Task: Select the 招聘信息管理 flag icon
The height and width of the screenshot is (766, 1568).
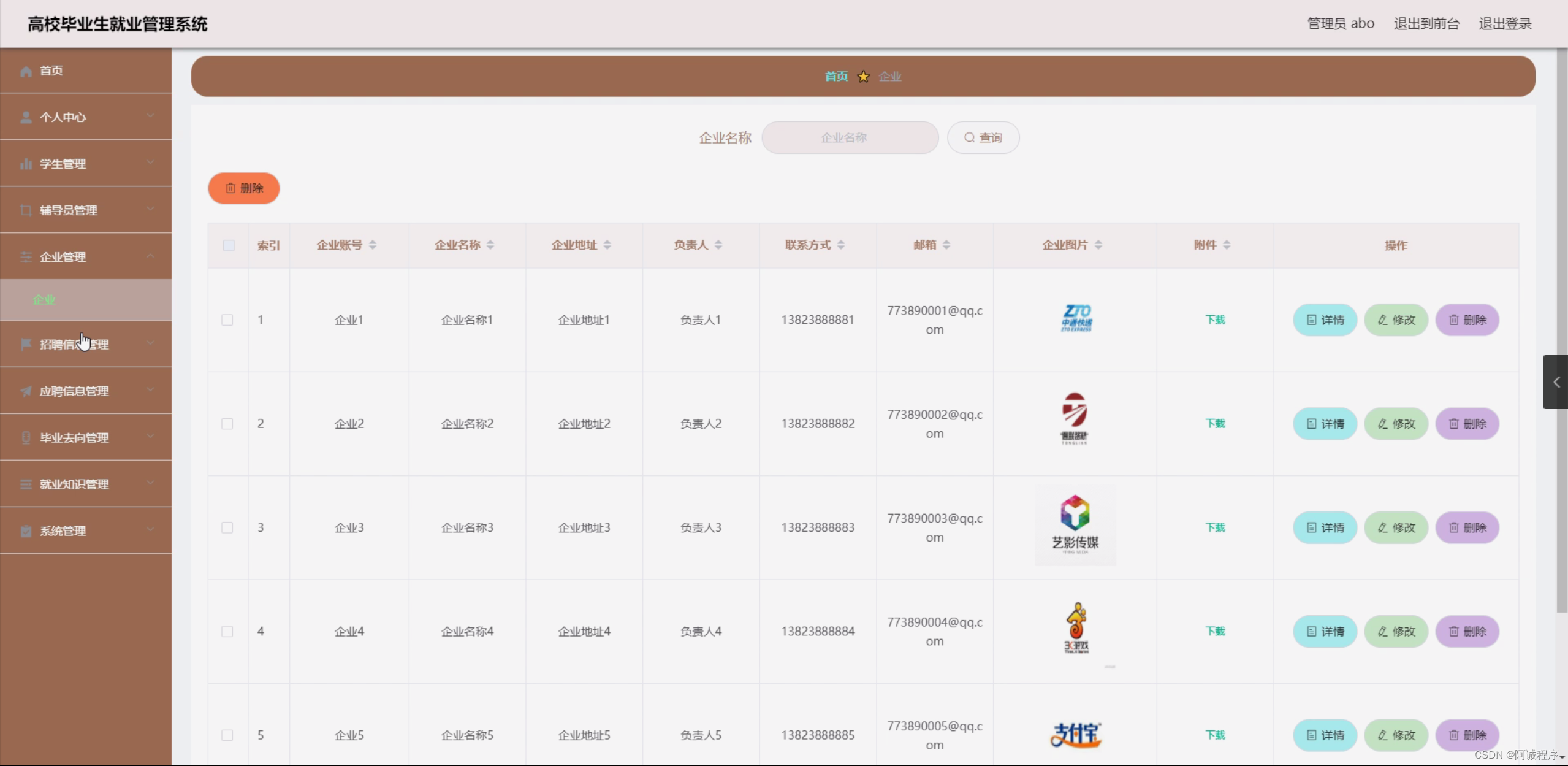Action: point(26,345)
